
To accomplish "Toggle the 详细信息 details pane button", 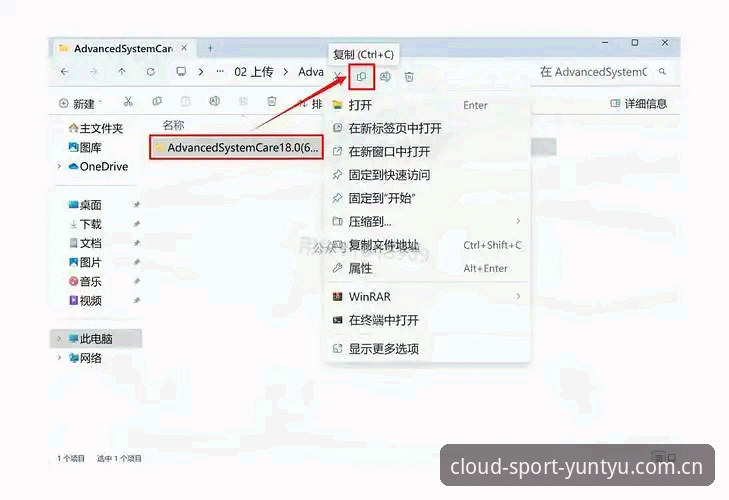I will point(638,104).
